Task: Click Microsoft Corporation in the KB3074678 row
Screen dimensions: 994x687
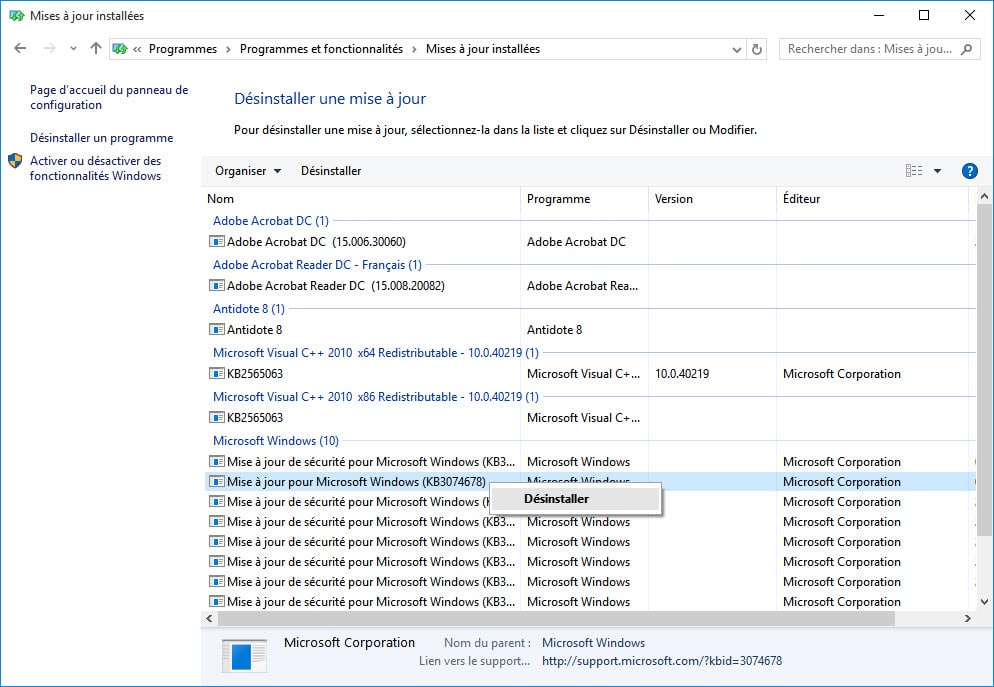Action: pos(842,482)
